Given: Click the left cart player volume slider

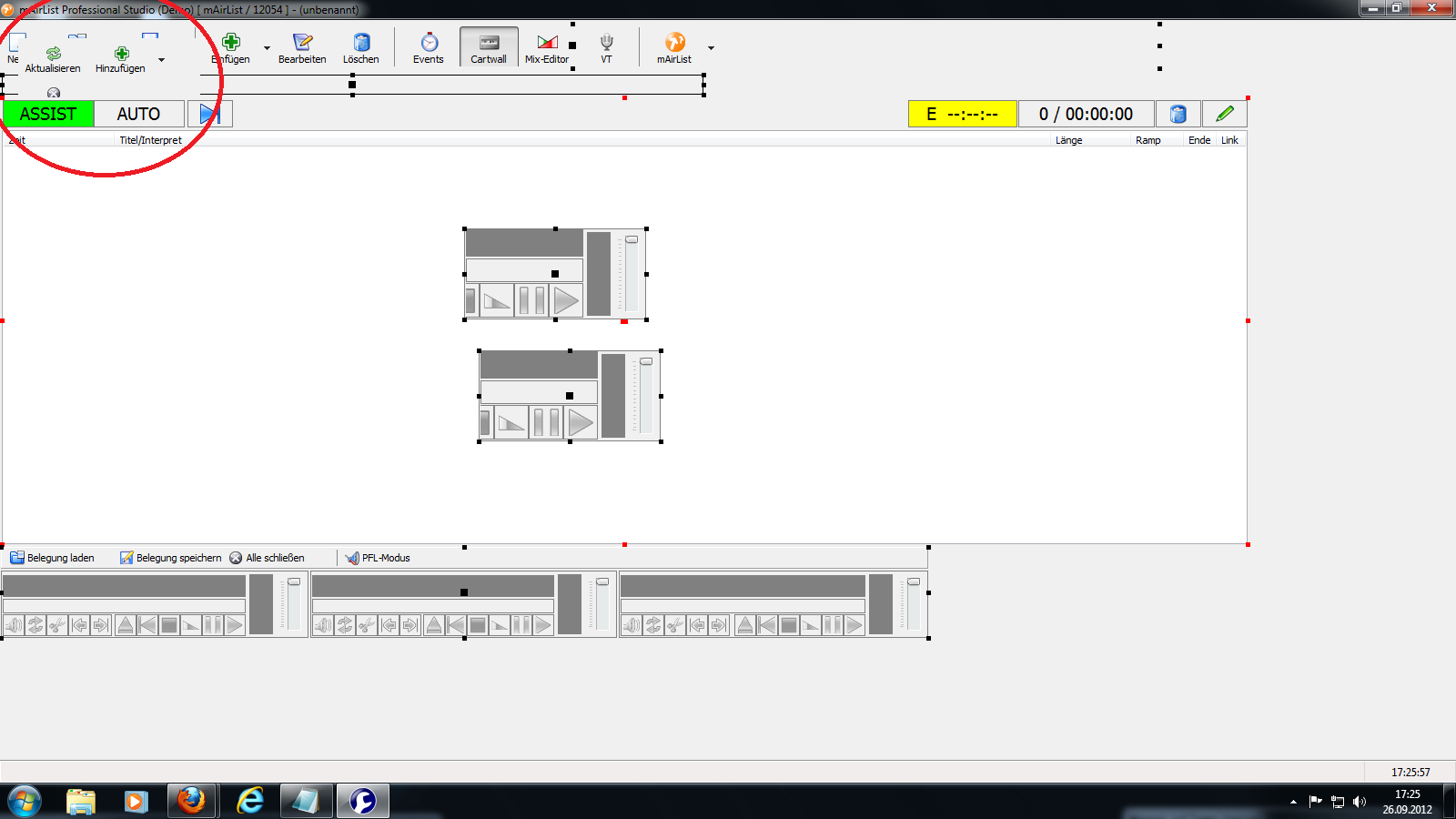Looking at the screenshot, I should tap(294, 603).
